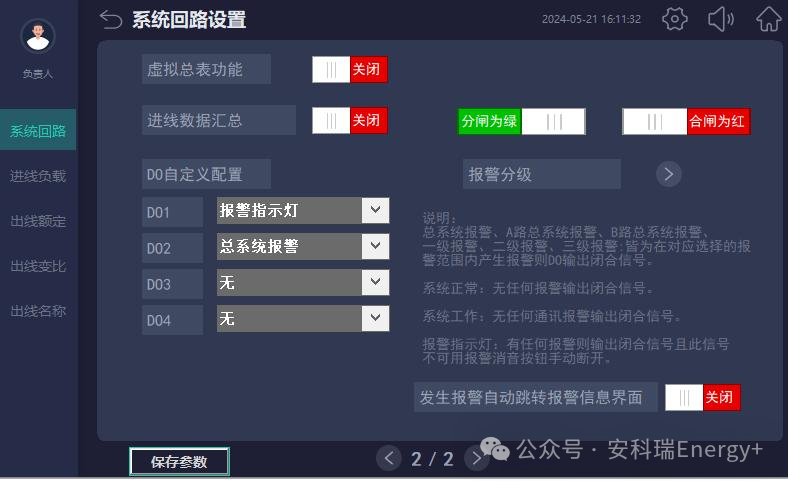Click the speaker sound icon

click(x=721, y=19)
